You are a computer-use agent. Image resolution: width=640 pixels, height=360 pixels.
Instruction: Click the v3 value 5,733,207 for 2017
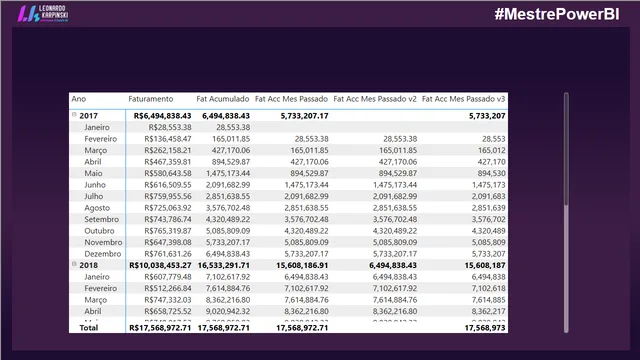[x=487, y=116]
